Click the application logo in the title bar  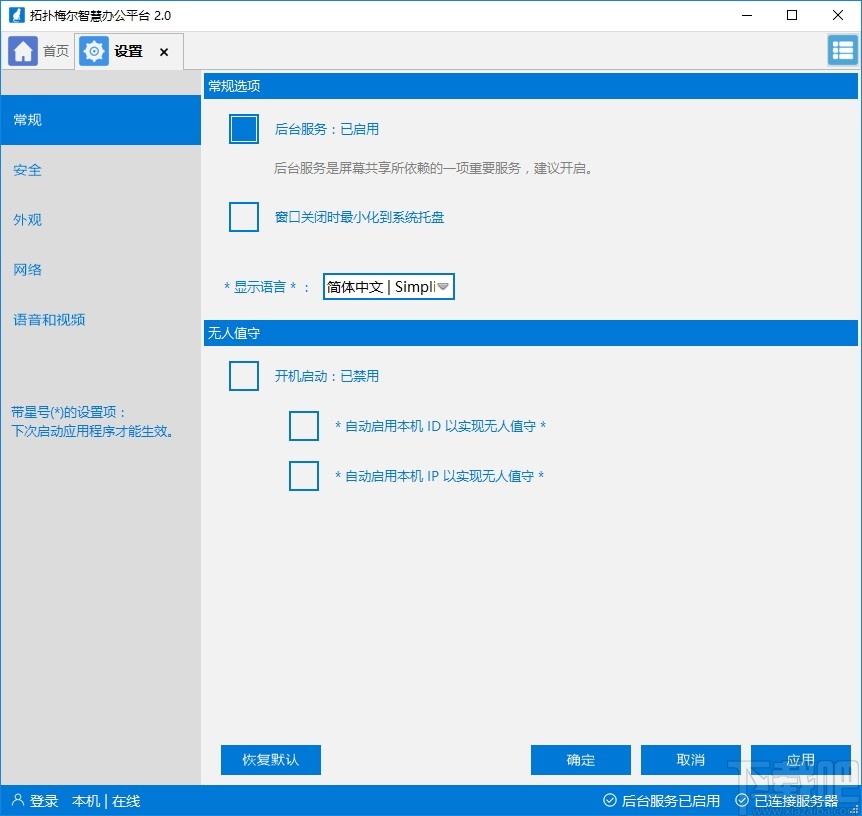[x=18, y=15]
